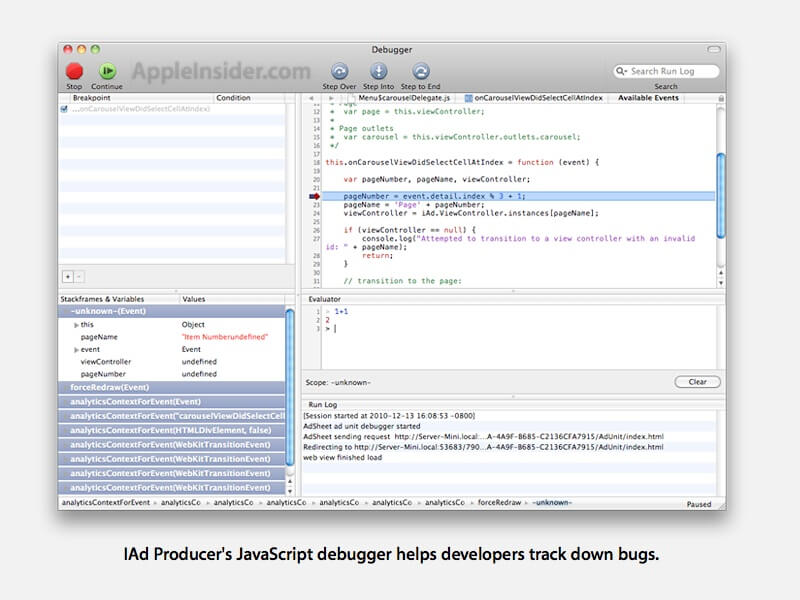Expand the 'this' variable disclosure triangle
This screenshot has height=600, width=800.
click(x=76, y=325)
